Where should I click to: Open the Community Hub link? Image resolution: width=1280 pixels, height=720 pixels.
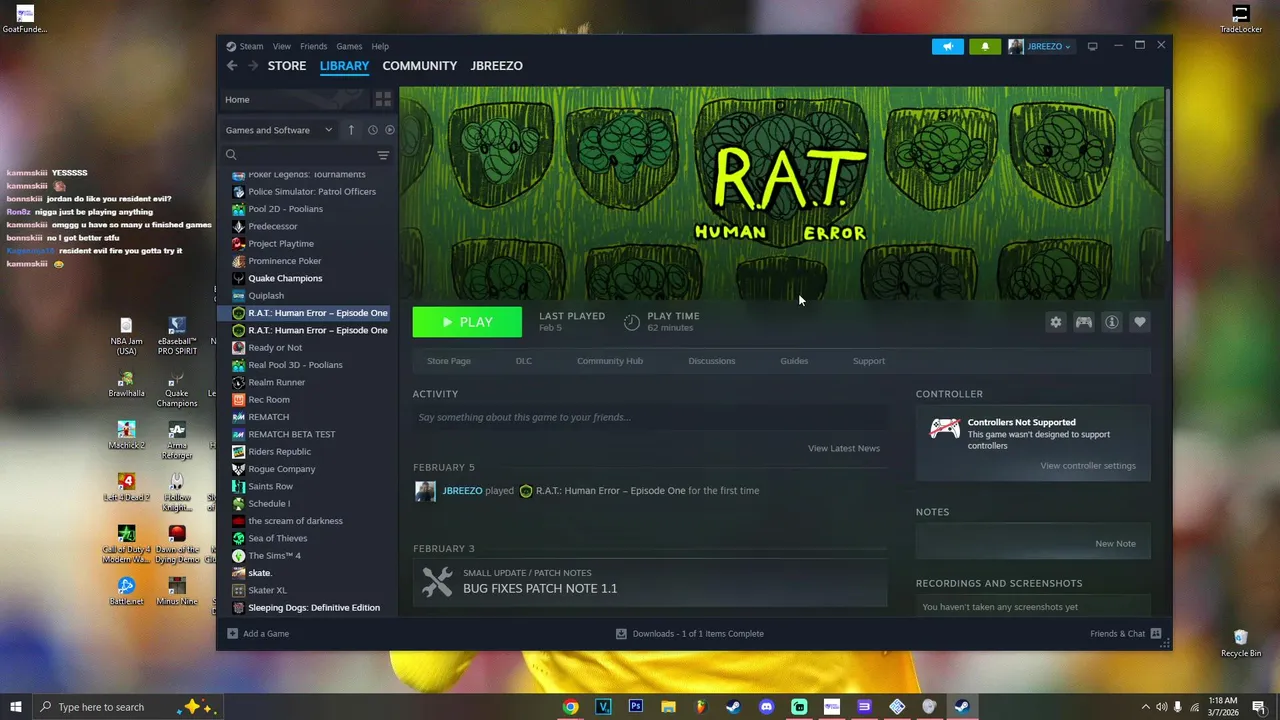[610, 361]
